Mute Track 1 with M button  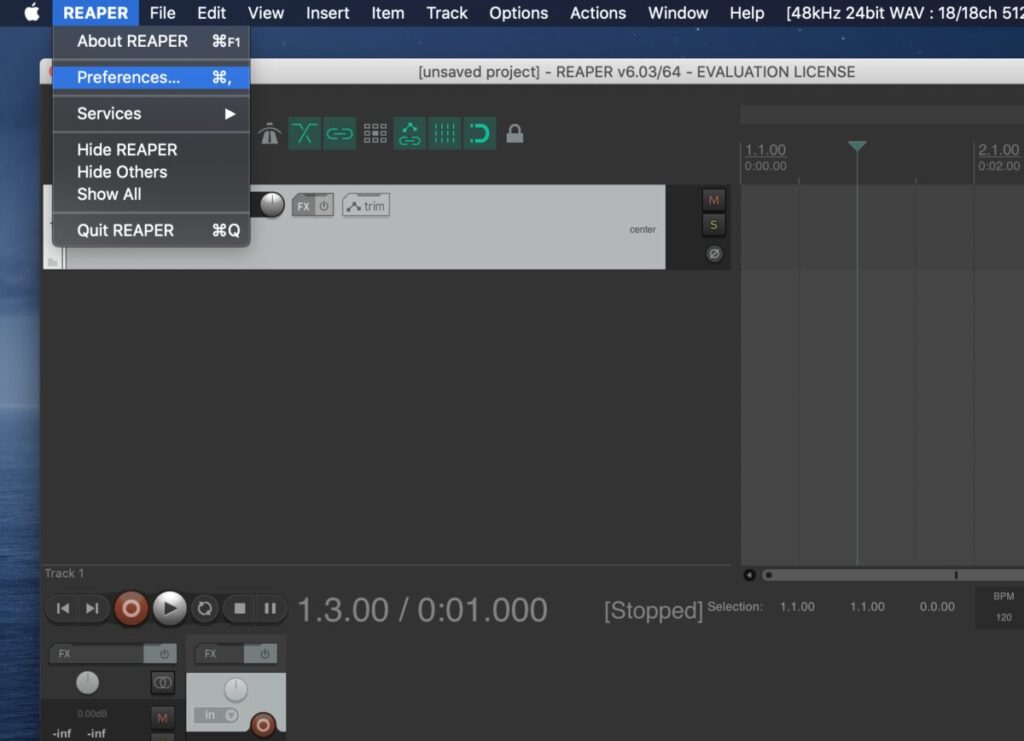(x=713, y=200)
